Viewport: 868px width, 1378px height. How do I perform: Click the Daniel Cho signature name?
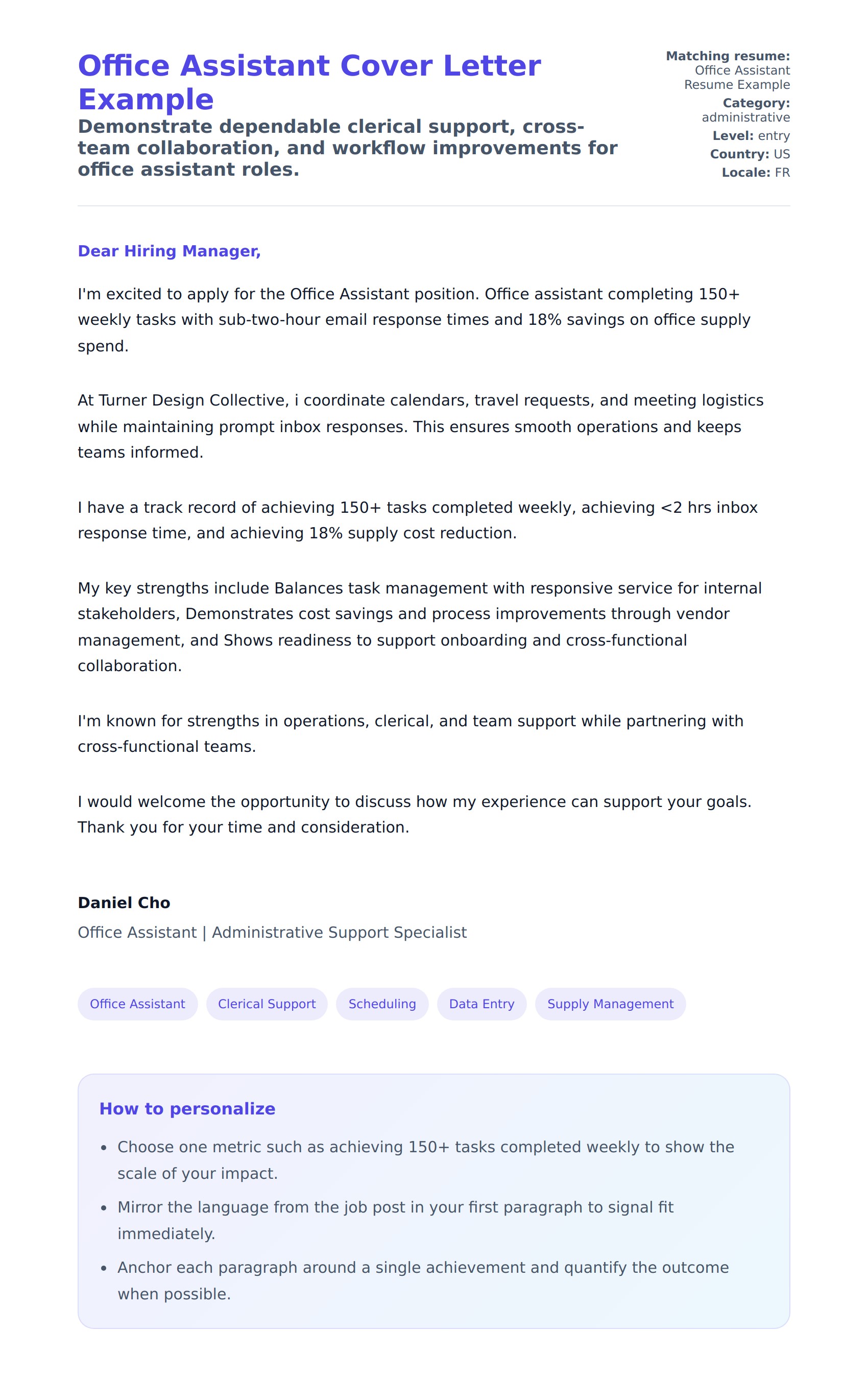pos(124,902)
